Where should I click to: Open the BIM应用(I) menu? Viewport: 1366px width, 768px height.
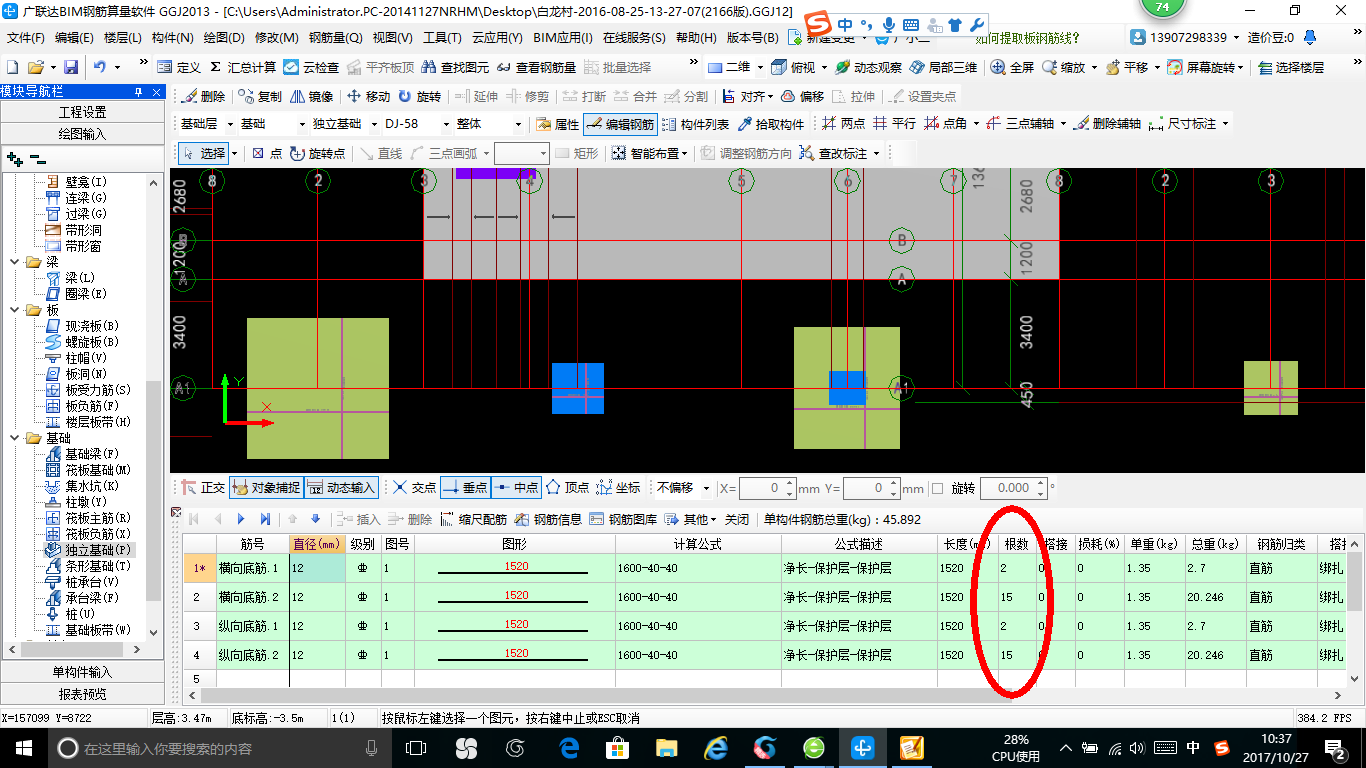(563, 38)
